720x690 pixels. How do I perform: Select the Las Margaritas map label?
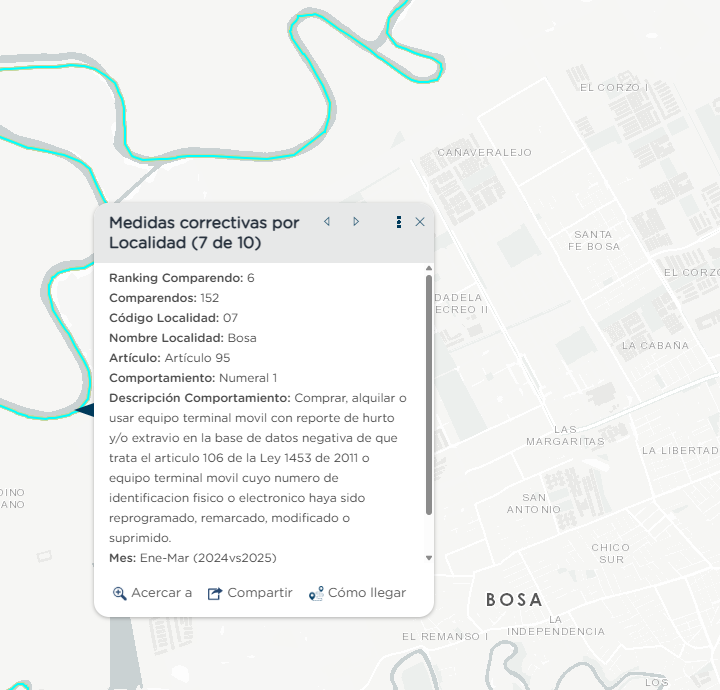click(x=566, y=435)
